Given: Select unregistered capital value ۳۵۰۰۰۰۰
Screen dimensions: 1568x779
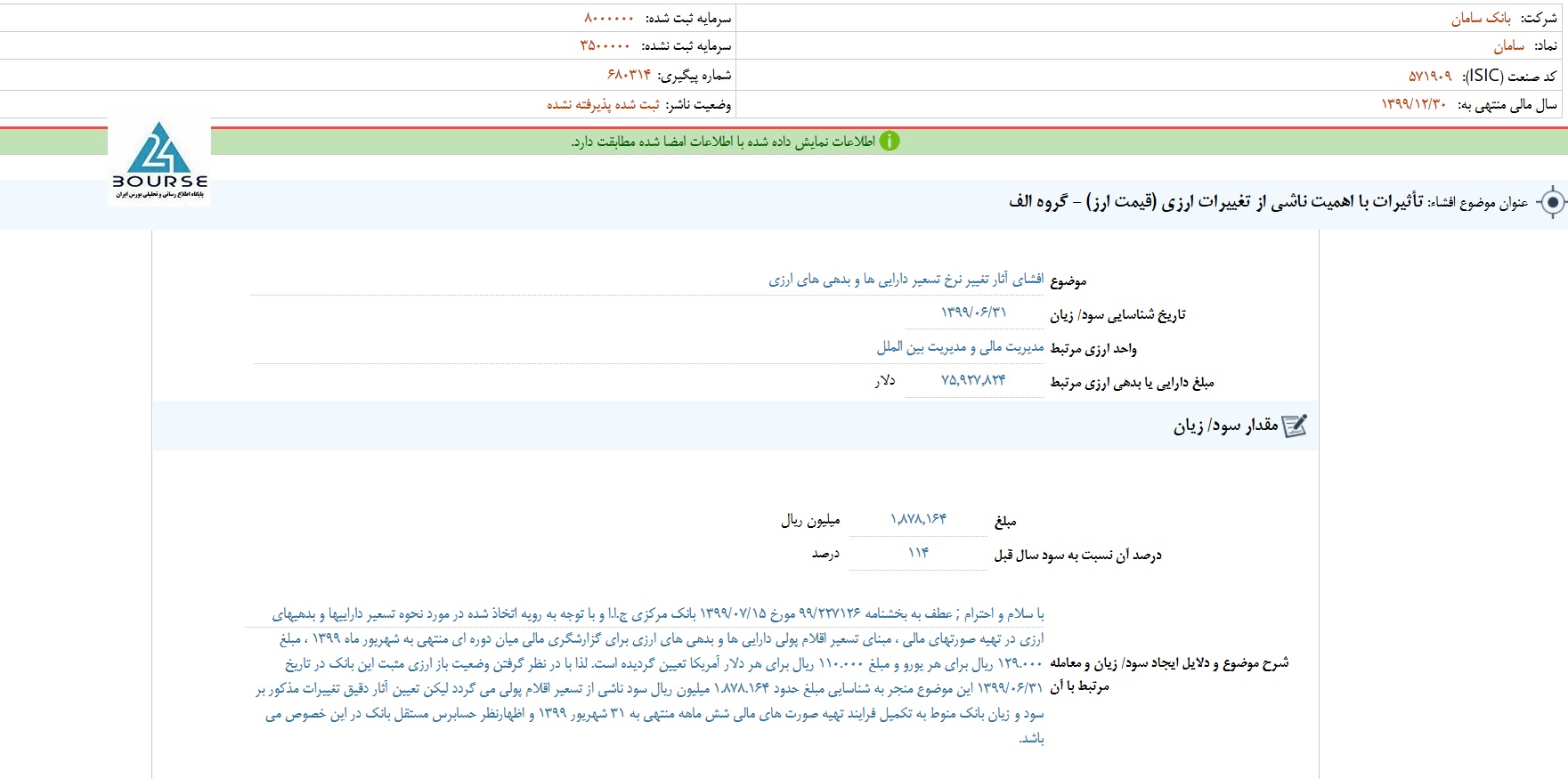Looking at the screenshot, I should (x=605, y=45).
